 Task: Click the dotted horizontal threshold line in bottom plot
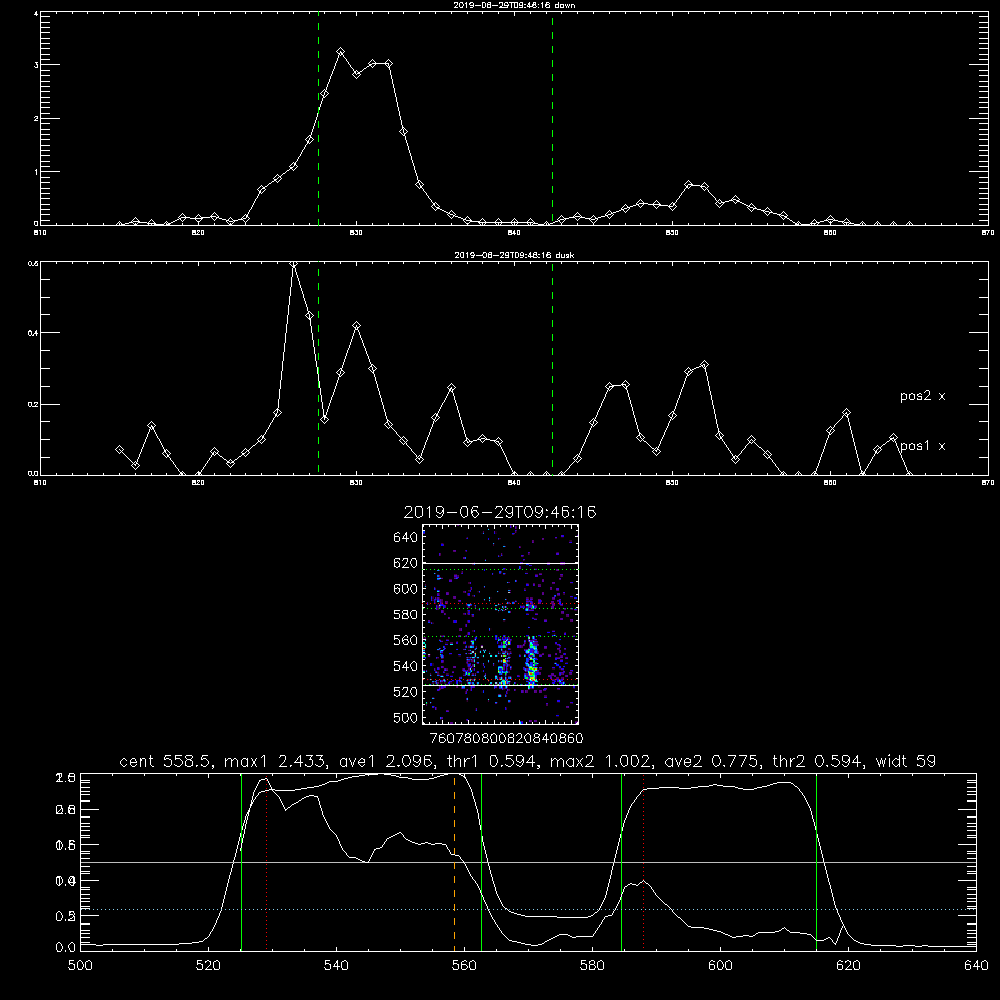tap(528, 909)
